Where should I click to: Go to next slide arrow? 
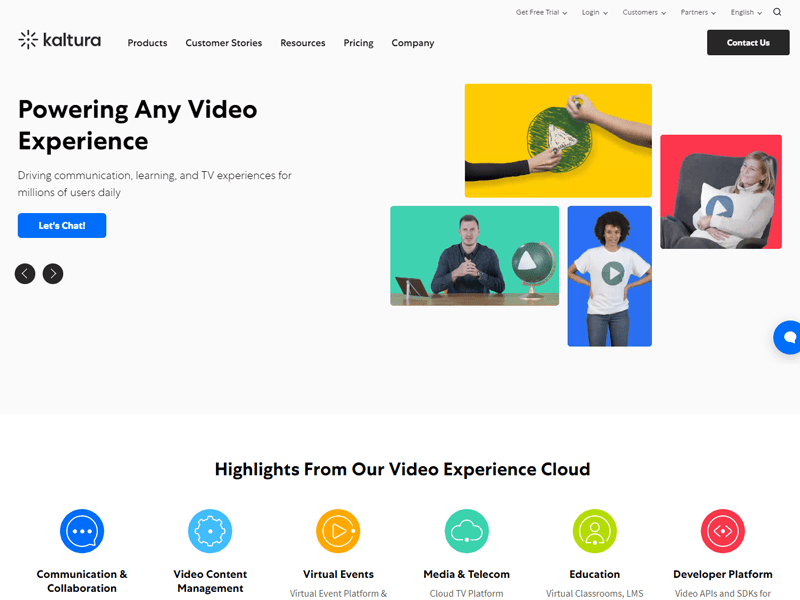(53, 273)
